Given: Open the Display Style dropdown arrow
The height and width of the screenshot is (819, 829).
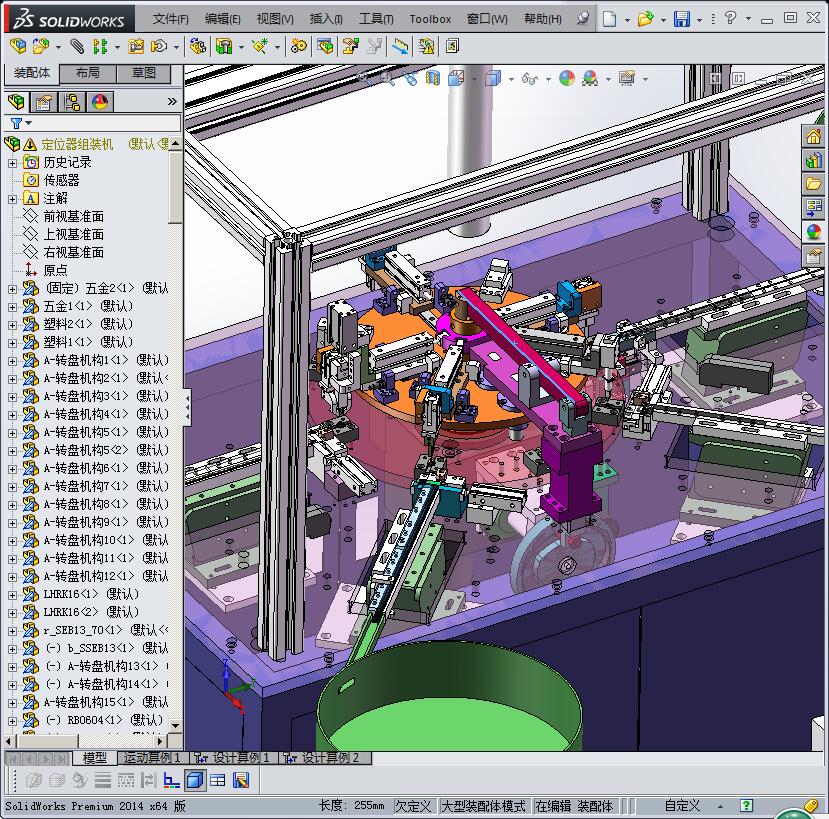Looking at the screenshot, I should click(511, 79).
